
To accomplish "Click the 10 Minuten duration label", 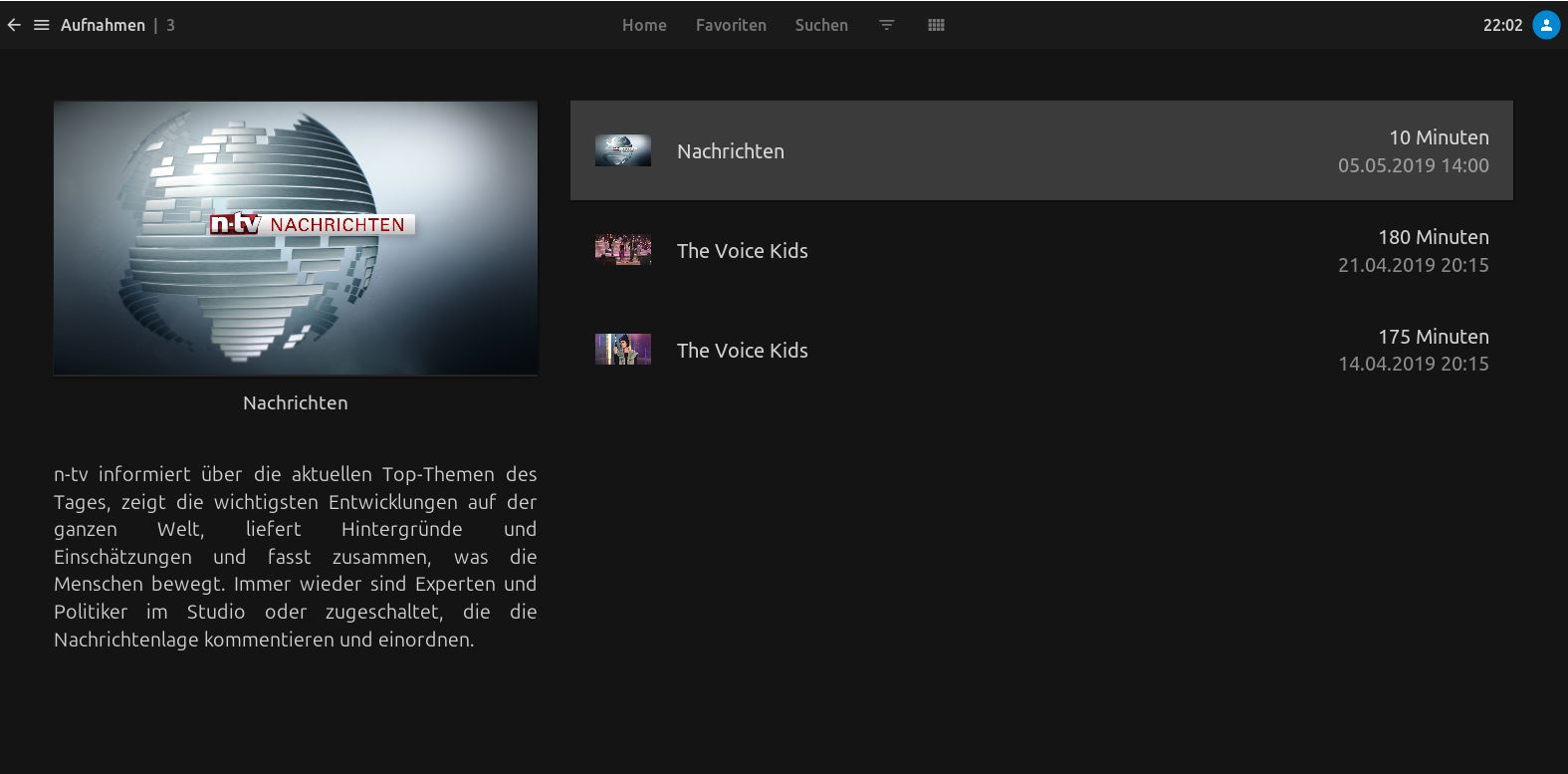I will point(1439,137).
